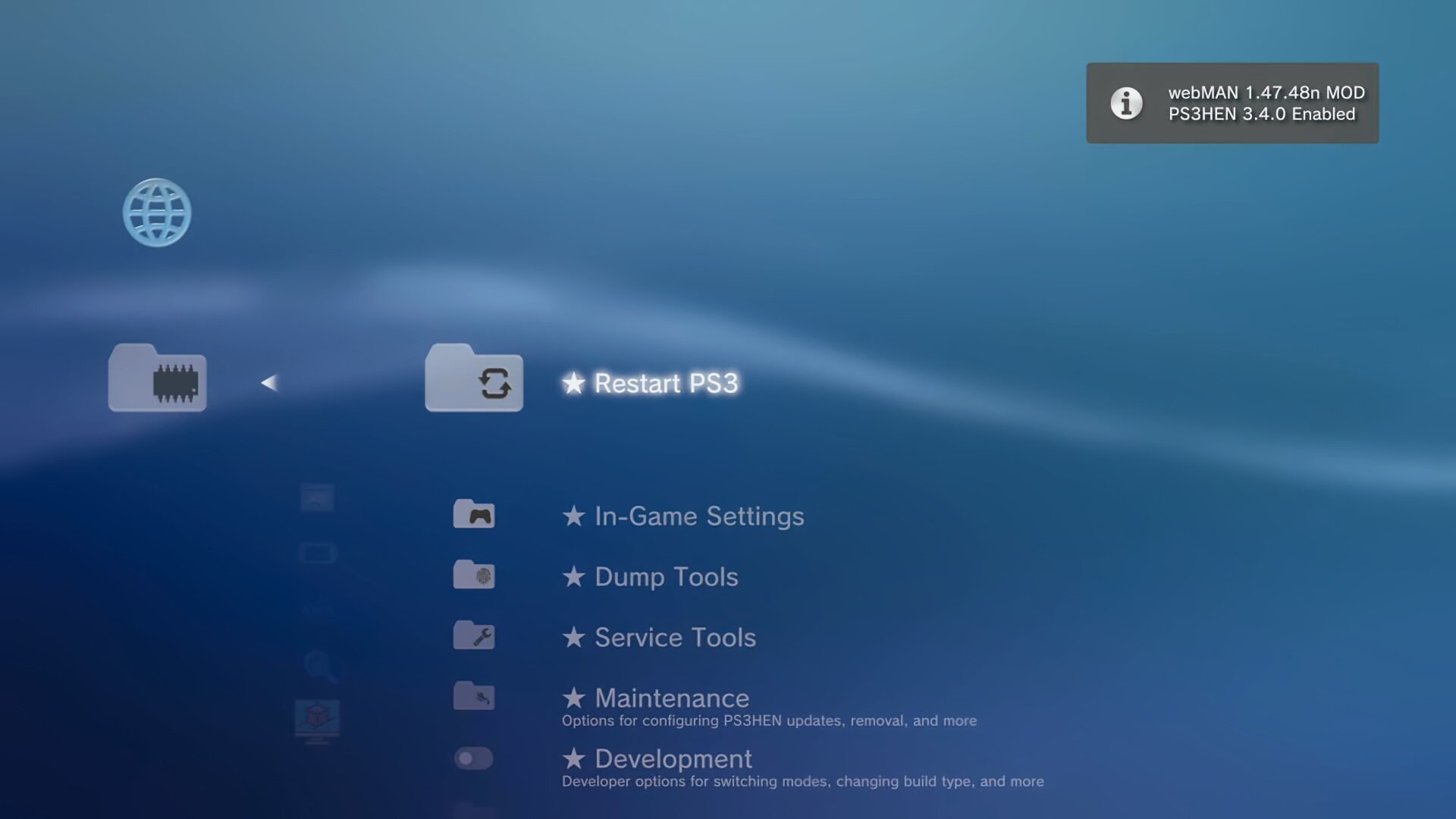Open the Development text entry

point(673,759)
